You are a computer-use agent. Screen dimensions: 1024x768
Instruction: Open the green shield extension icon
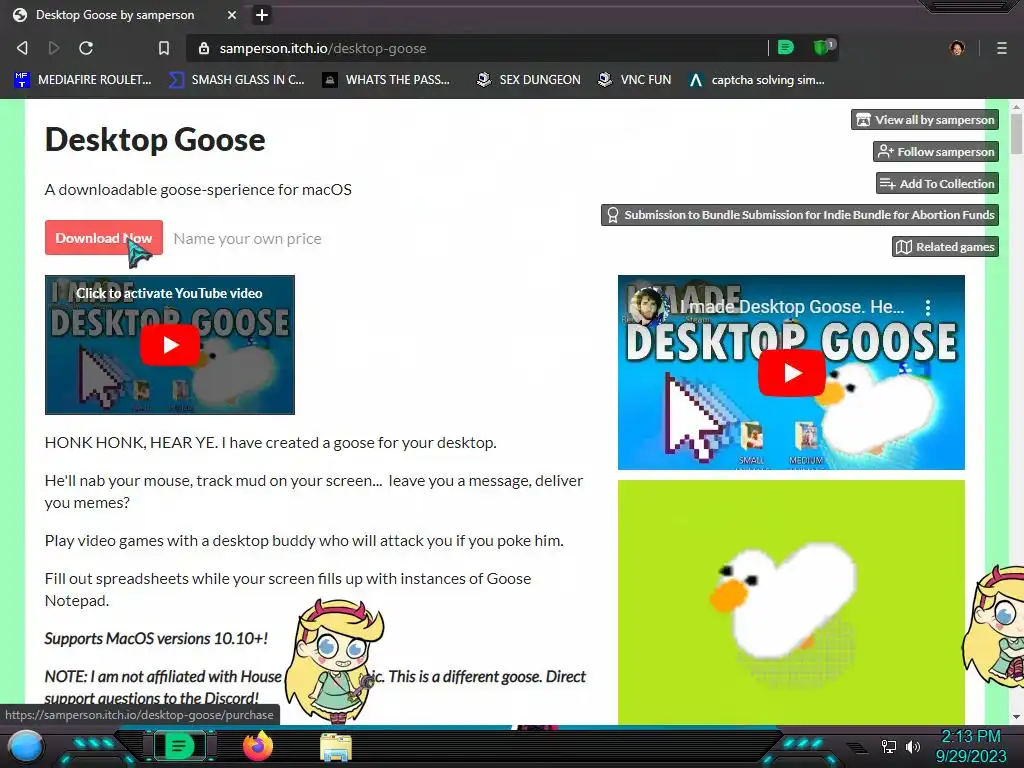[x=823, y=47]
